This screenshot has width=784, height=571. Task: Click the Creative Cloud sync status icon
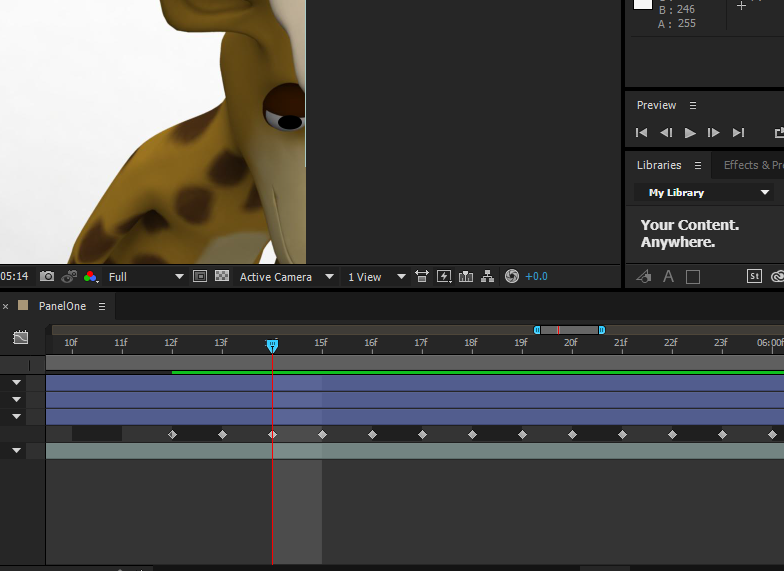tap(778, 276)
